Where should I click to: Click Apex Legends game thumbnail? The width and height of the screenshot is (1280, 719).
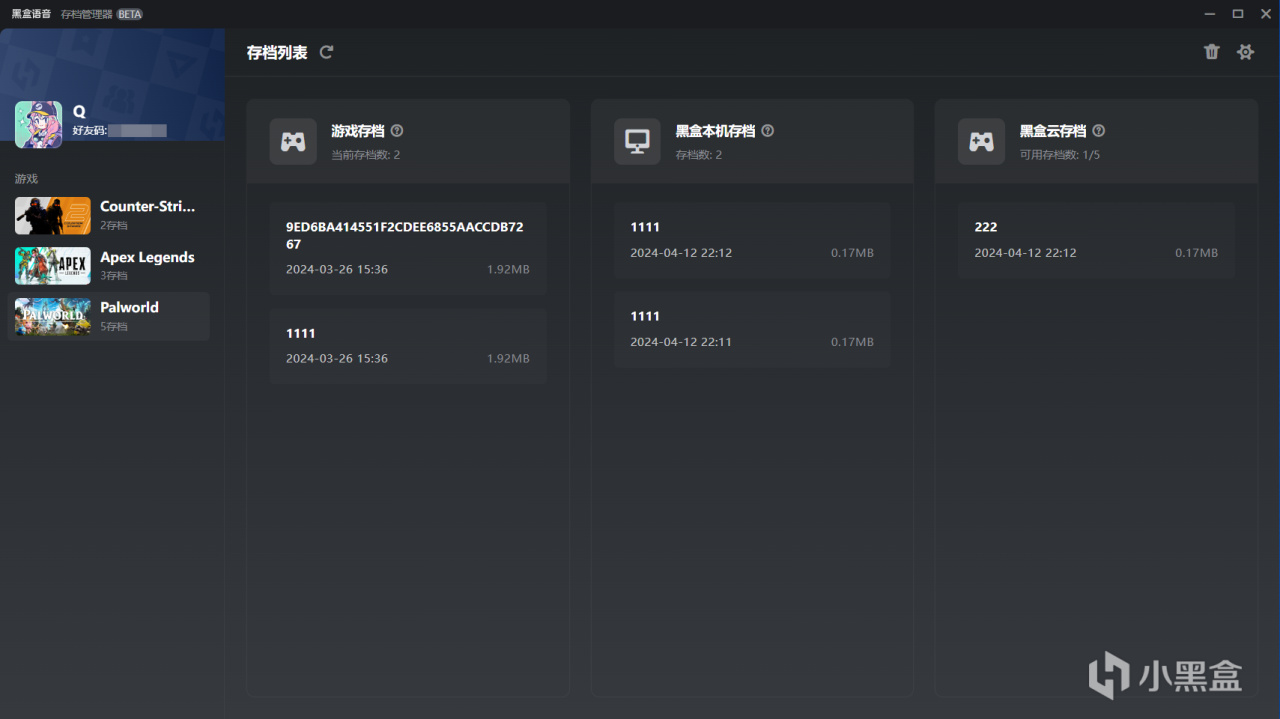(53, 265)
